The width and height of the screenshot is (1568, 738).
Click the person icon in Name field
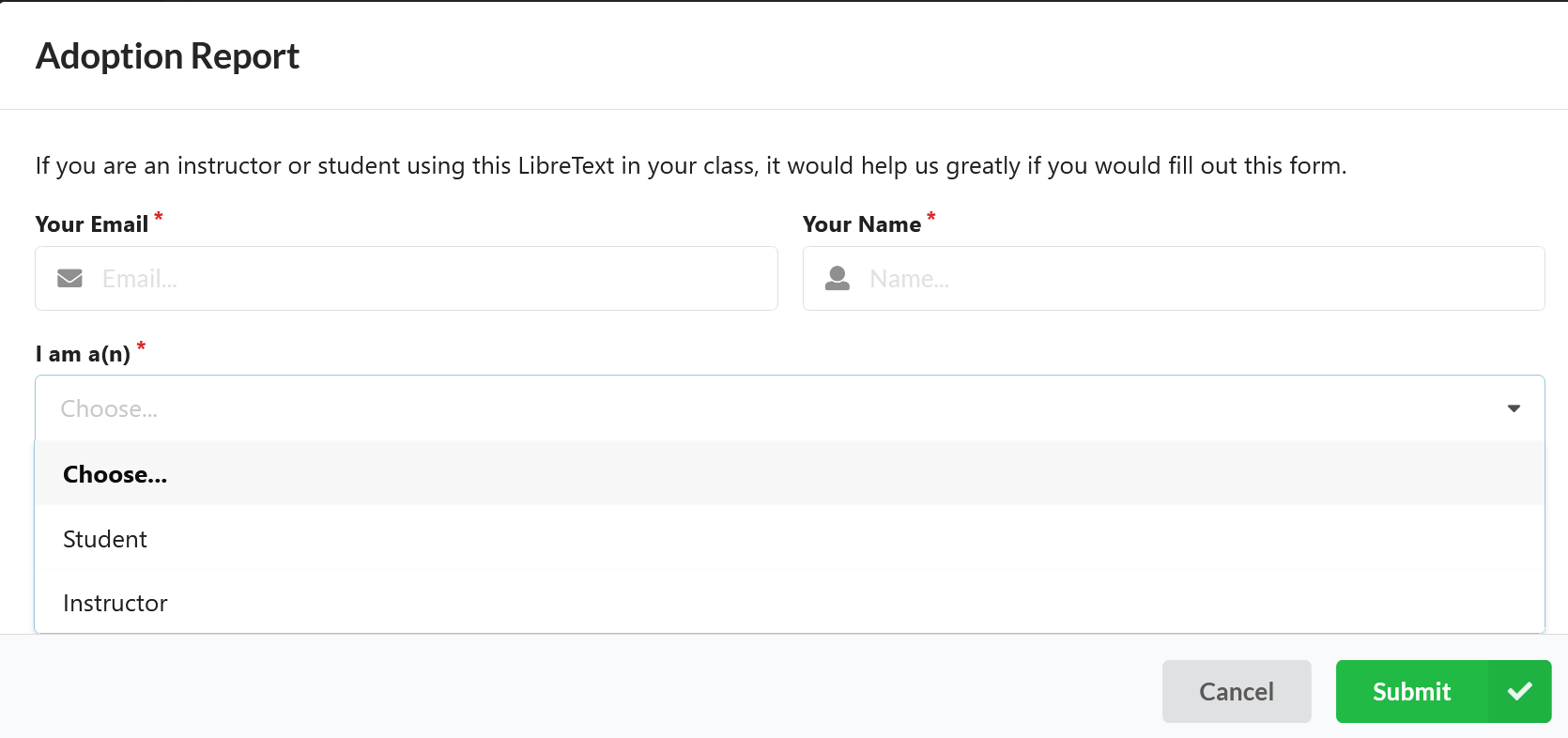pyautogui.click(x=838, y=279)
